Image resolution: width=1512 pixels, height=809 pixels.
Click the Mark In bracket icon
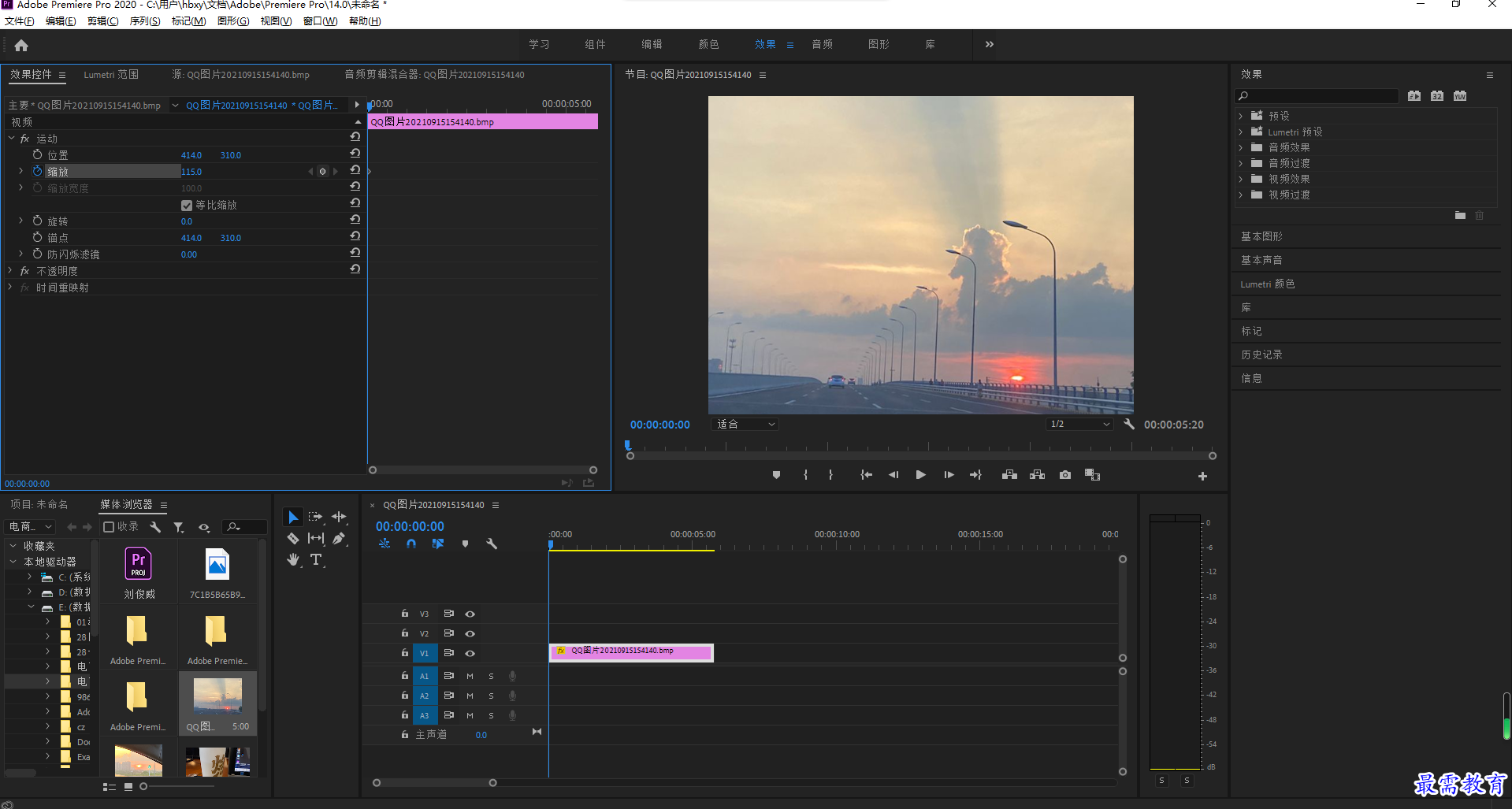[805, 475]
